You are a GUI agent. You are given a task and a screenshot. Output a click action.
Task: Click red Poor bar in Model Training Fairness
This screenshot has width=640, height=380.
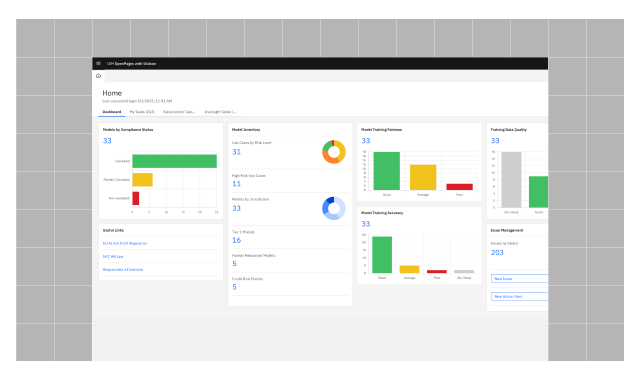pos(460,187)
